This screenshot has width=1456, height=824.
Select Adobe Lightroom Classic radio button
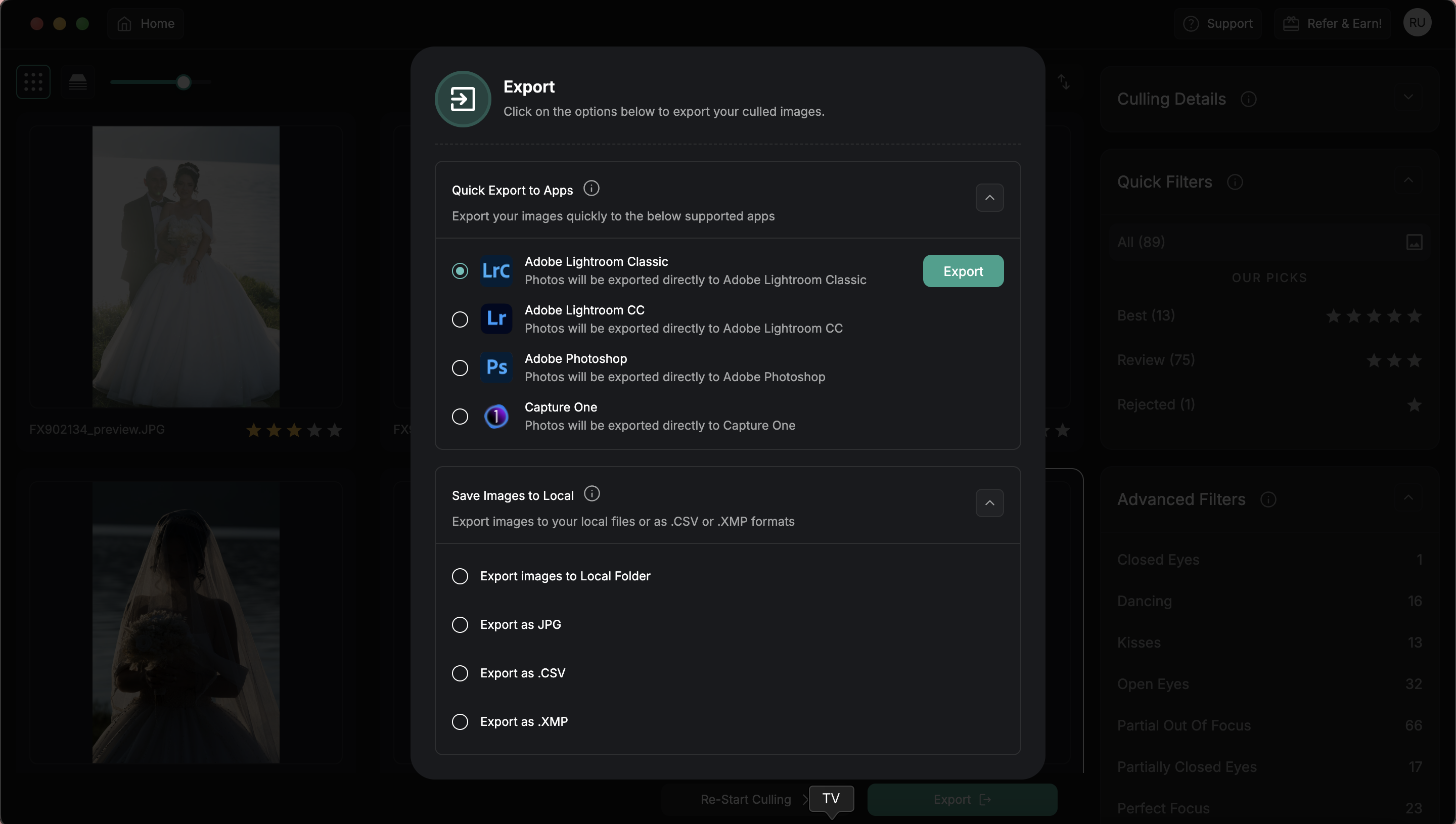[x=460, y=271]
